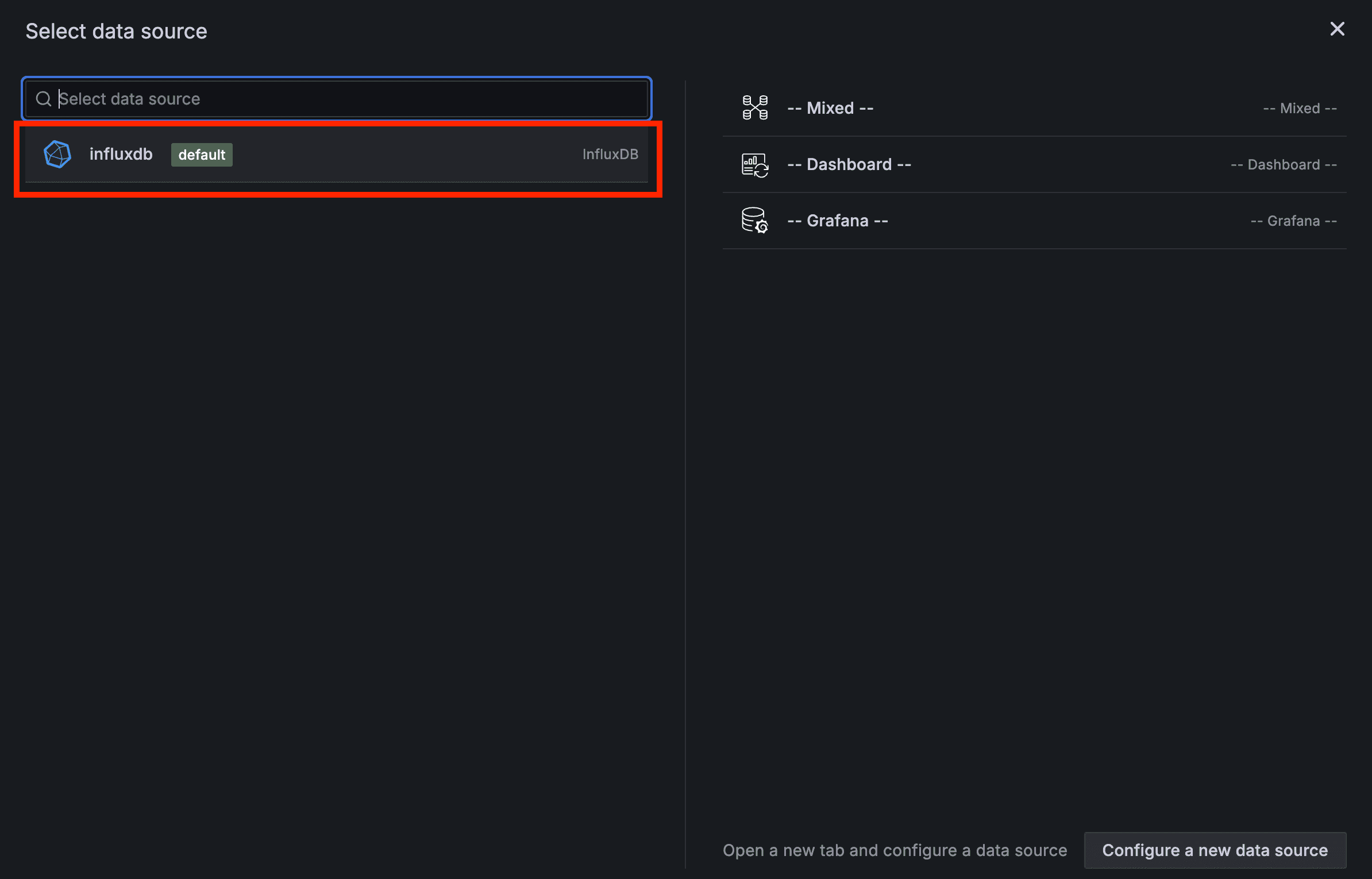The height and width of the screenshot is (879, 1372).
Task: Click Configure a new data source button
Action: click(x=1215, y=850)
